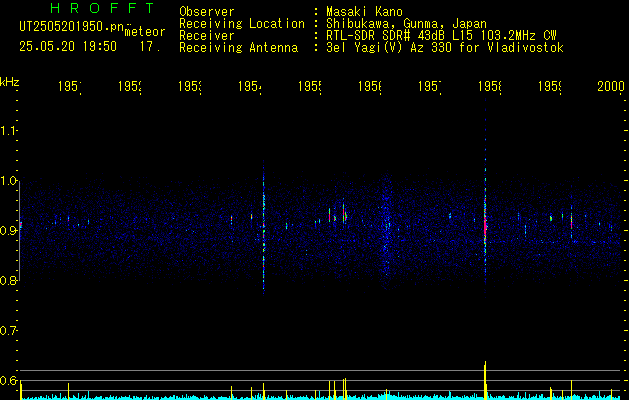This screenshot has width=629, height=400.
Task: Click the diffuse blue noise burst near 1956
Action: tap(386, 231)
